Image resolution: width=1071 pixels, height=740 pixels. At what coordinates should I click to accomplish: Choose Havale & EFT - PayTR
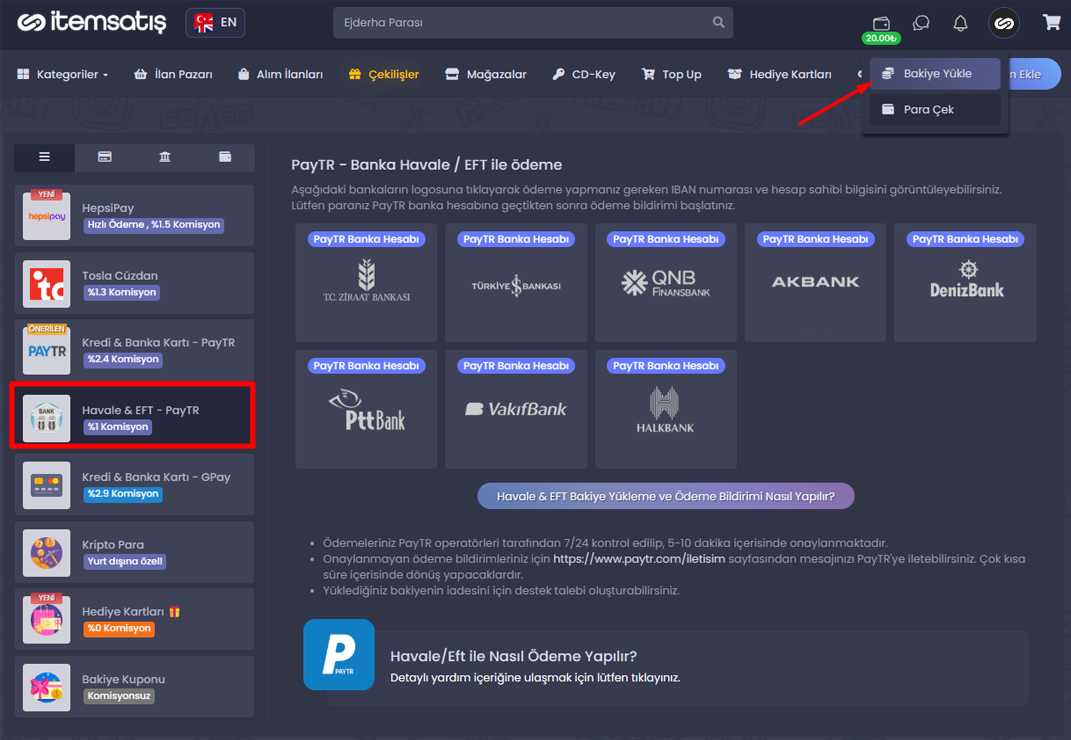pyautogui.click(x=135, y=417)
